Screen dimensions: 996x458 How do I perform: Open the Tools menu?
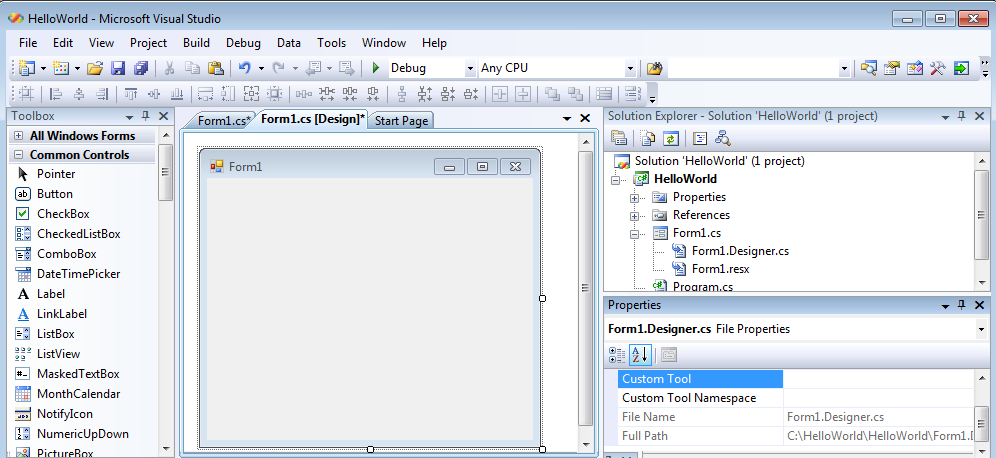[x=332, y=43]
